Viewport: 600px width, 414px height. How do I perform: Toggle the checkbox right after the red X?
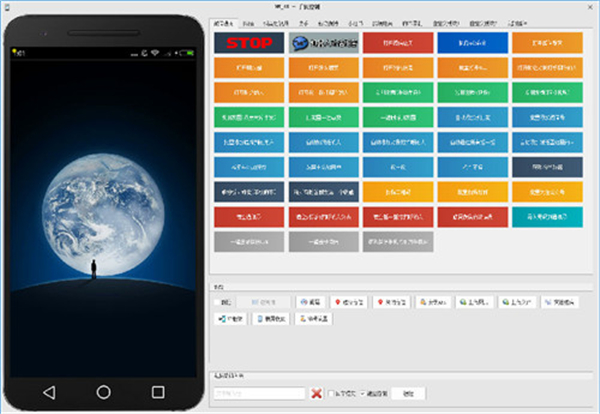coord(333,394)
